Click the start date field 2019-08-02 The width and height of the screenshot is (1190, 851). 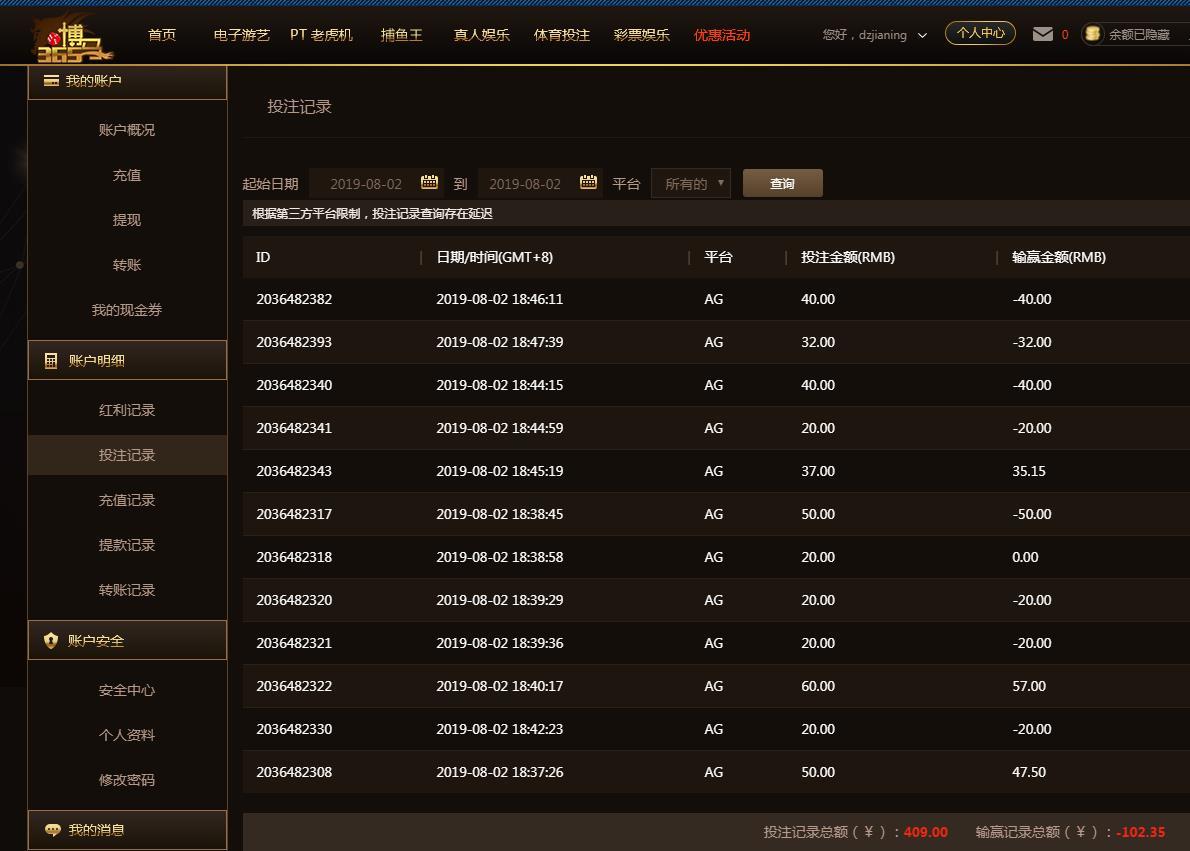click(376, 184)
